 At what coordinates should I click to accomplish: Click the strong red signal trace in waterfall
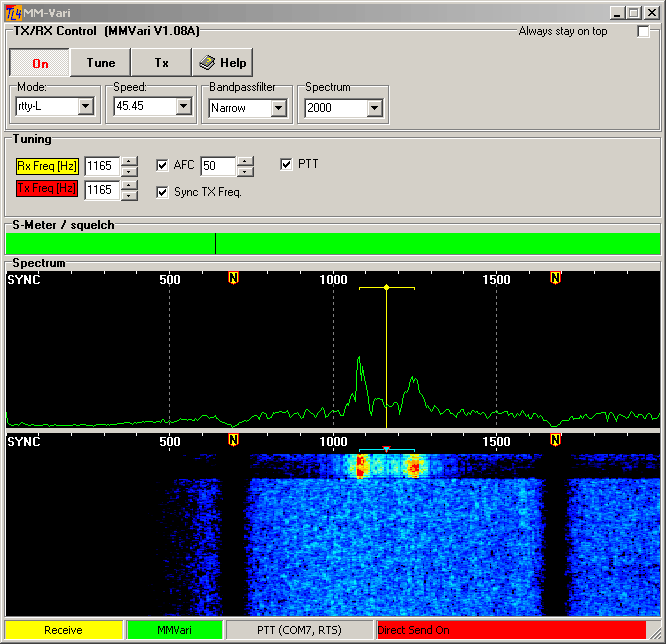[361, 466]
